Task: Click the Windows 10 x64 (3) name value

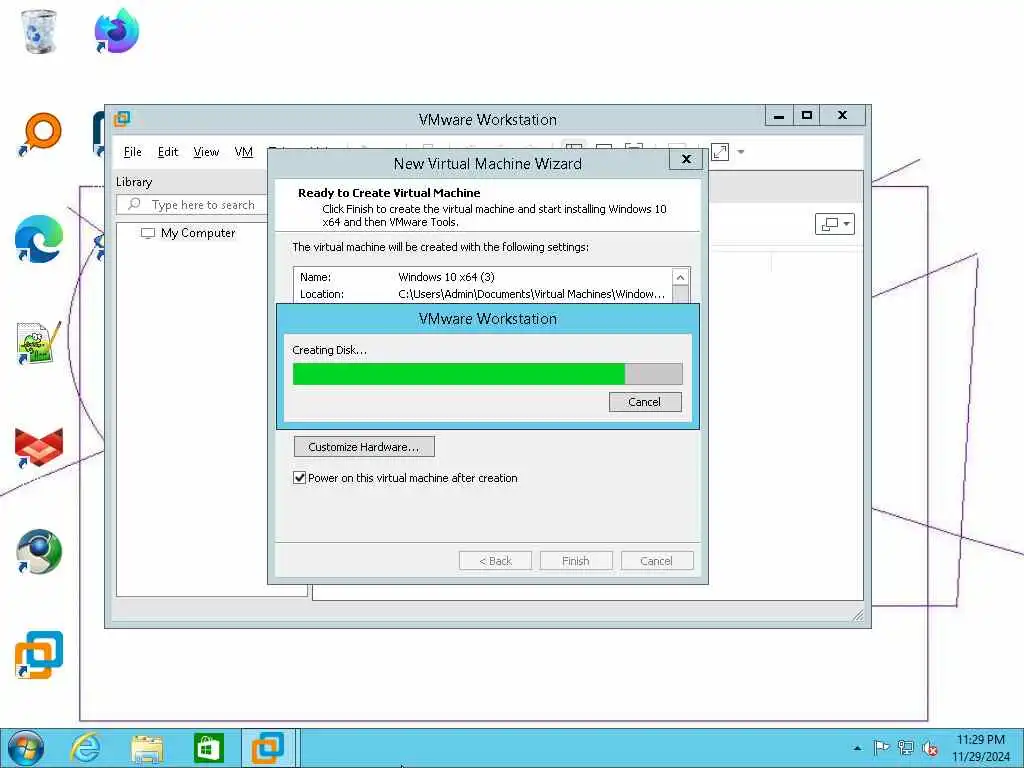Action: point(447,277)
